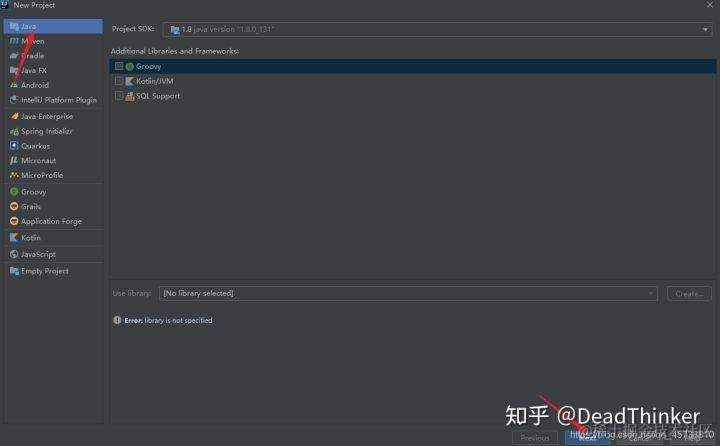Click the Previous button
Viewport: 720px width, 446px height.
pos(535,438)
